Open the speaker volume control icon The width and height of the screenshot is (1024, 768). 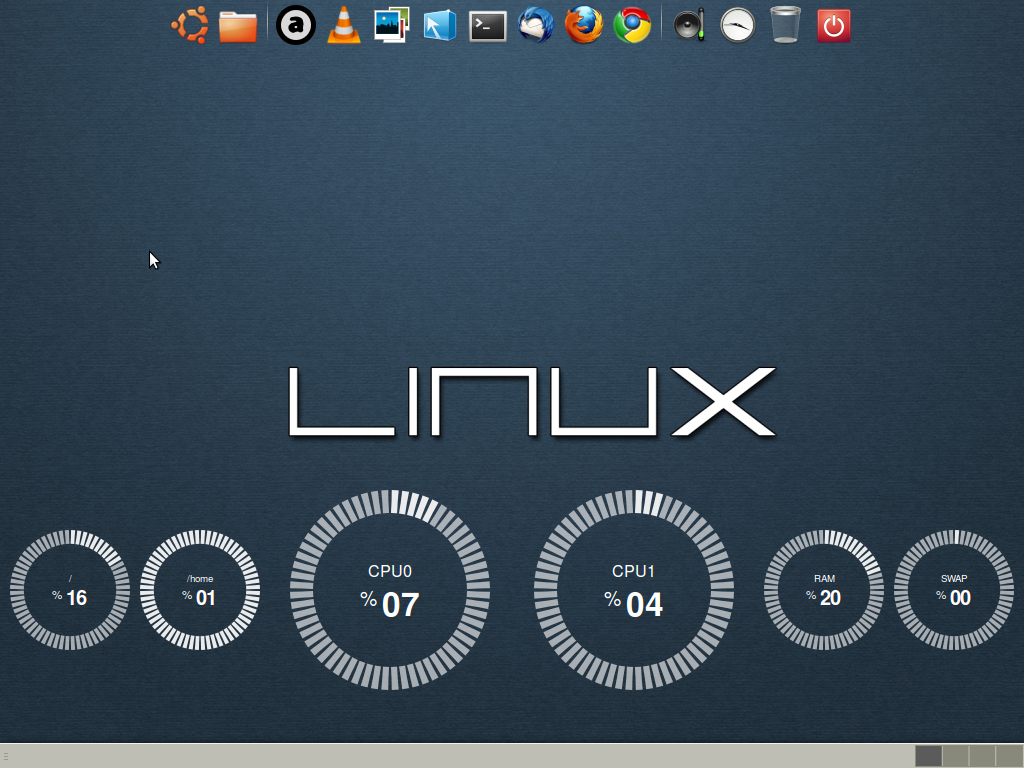pos(689,25)
